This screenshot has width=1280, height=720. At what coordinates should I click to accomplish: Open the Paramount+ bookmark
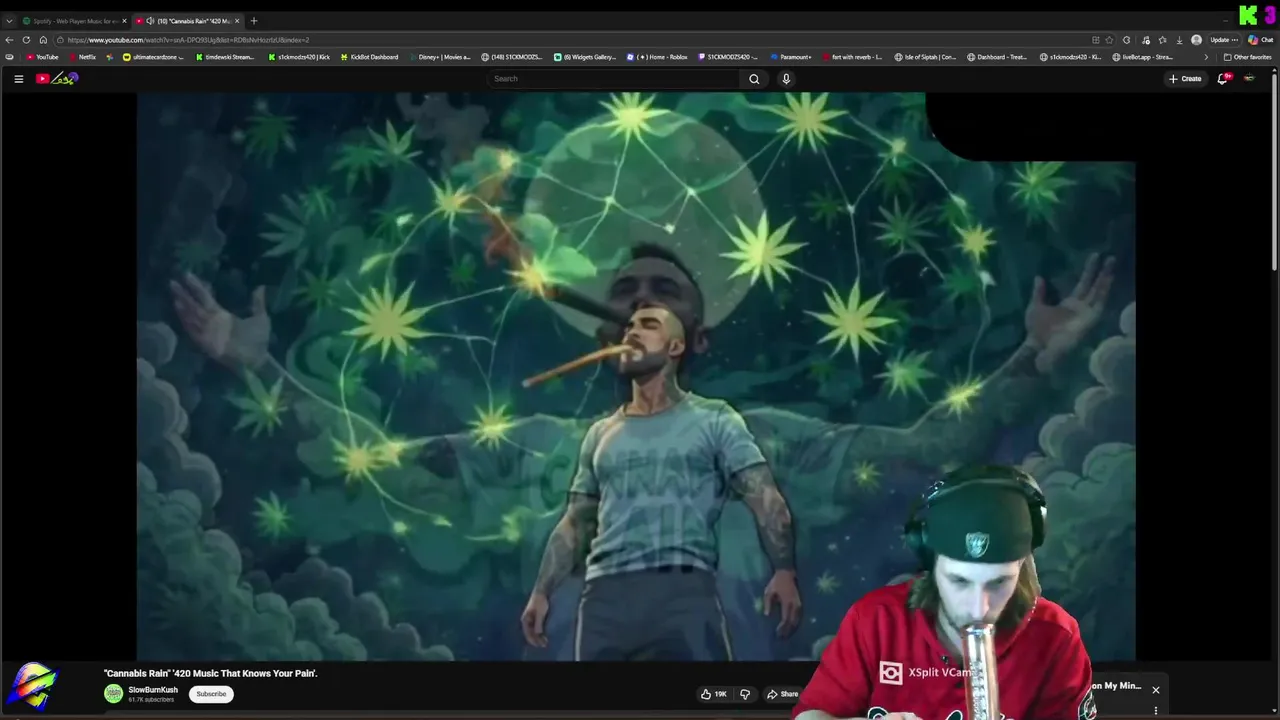(x=790, y=57)
